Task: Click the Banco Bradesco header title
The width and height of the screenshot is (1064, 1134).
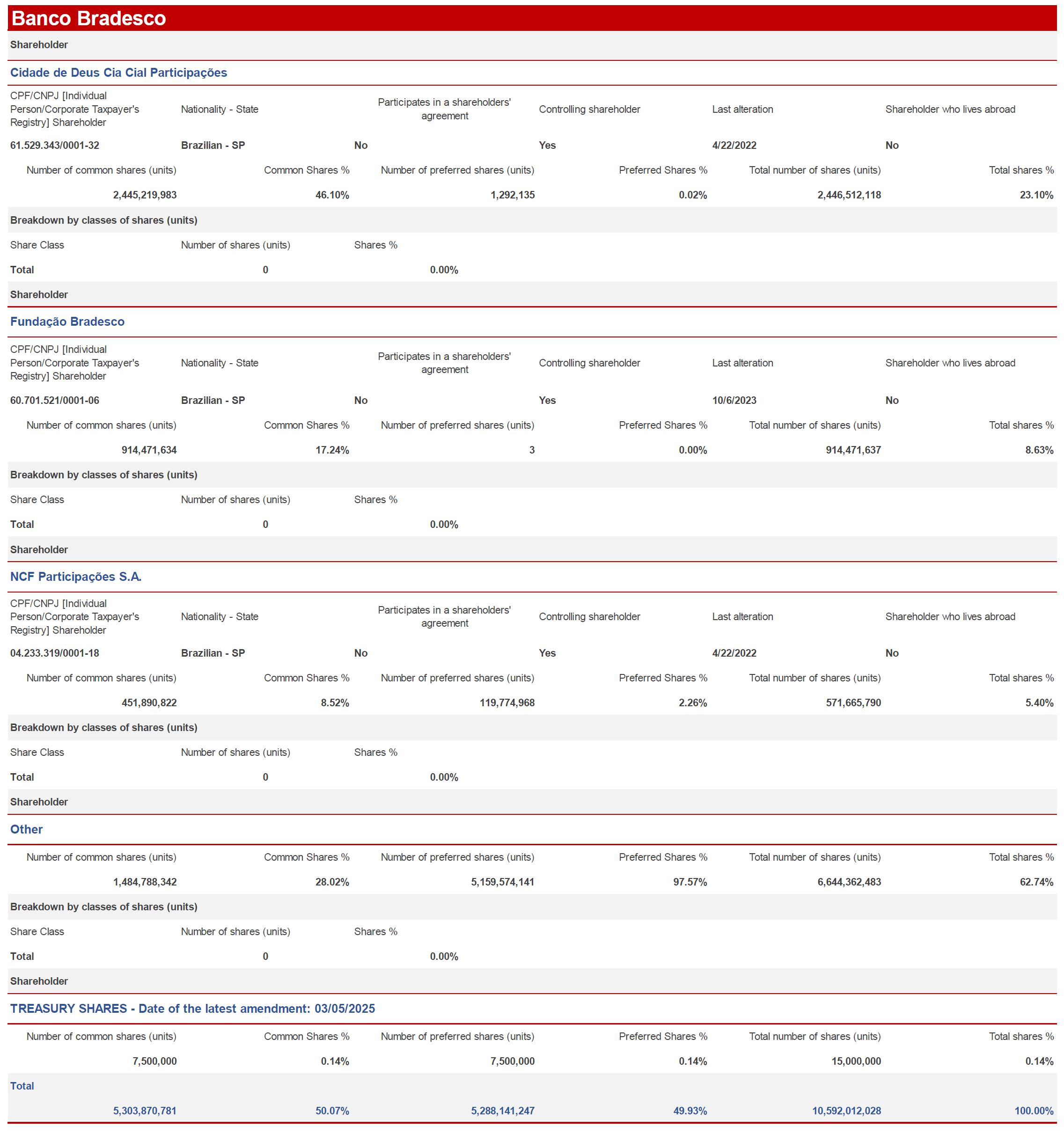Action: [x=88, y=18]
